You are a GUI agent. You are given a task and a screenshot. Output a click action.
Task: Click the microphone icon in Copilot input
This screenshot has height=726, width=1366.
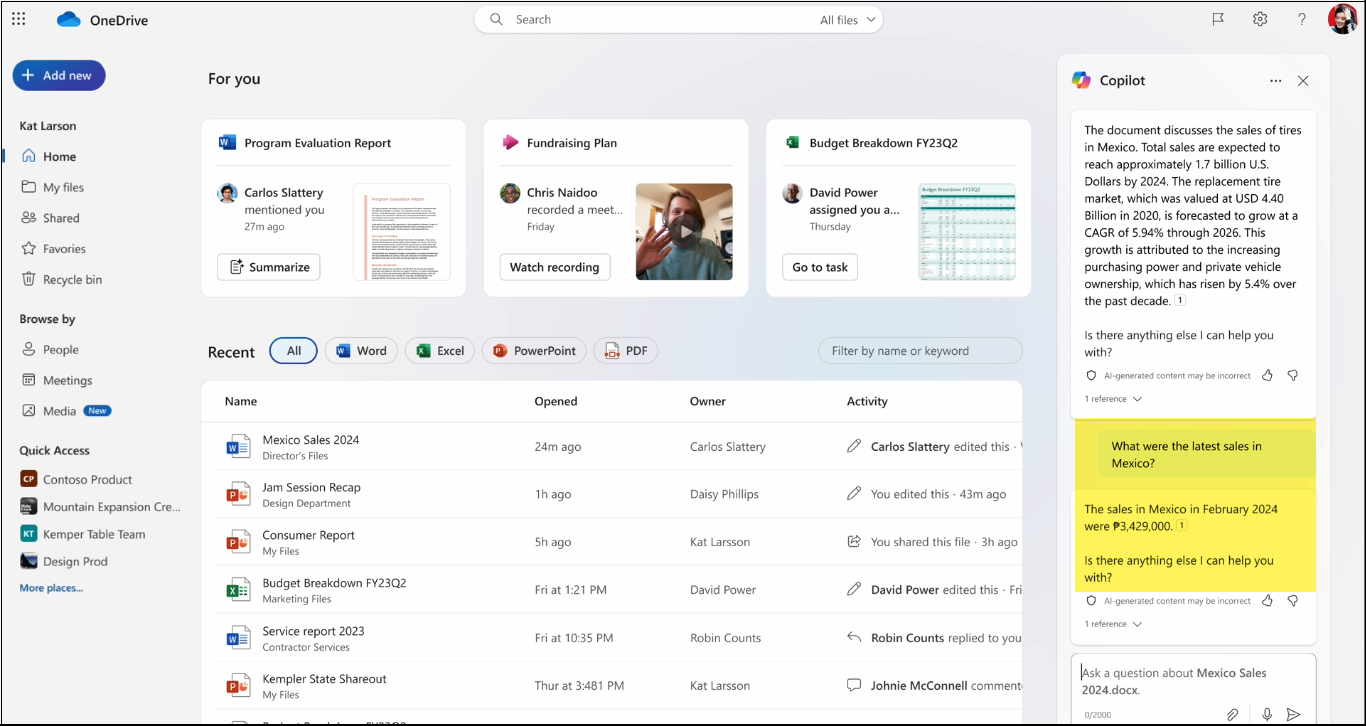pyautogui.click(x=1267, y=714)
